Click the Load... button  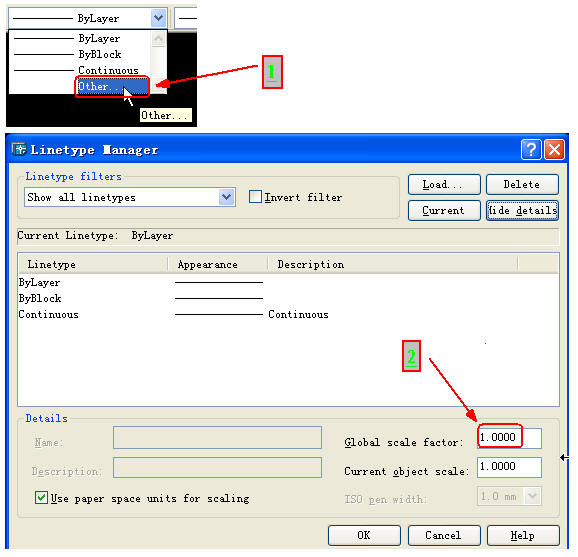444,184
